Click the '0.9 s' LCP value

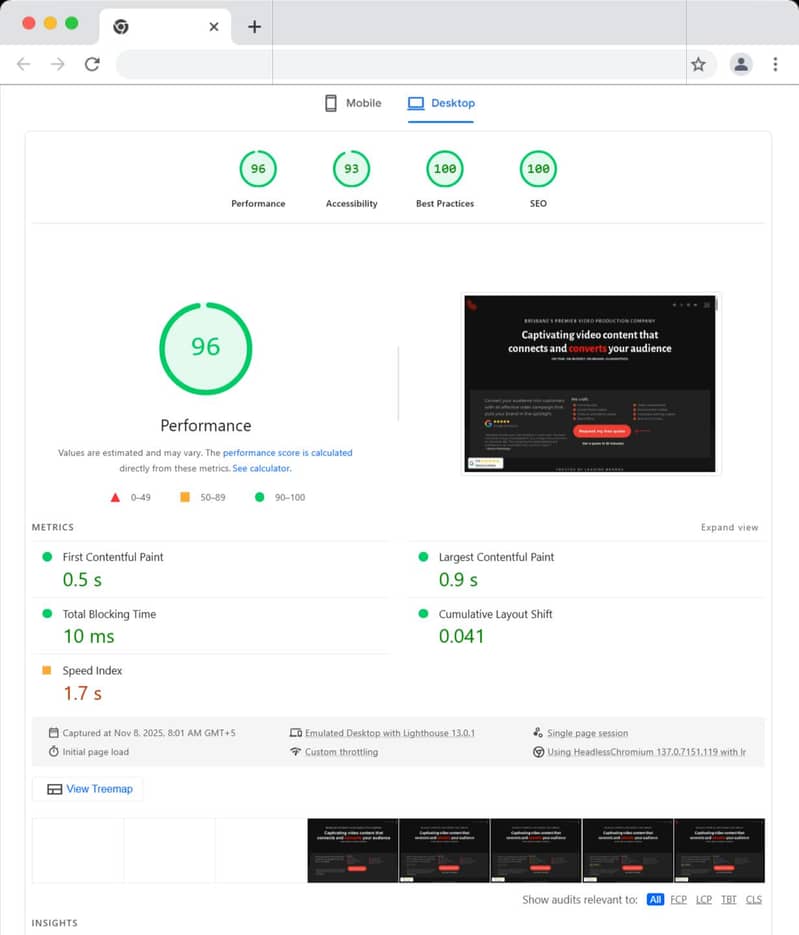click(x=458, y=580)
